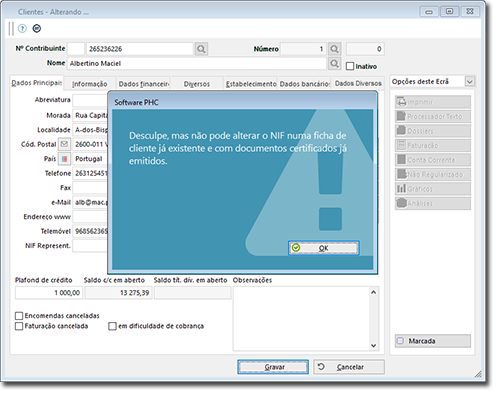496x394 pixels.
Task: Click the Cancelar button
Action: point(349,367)
